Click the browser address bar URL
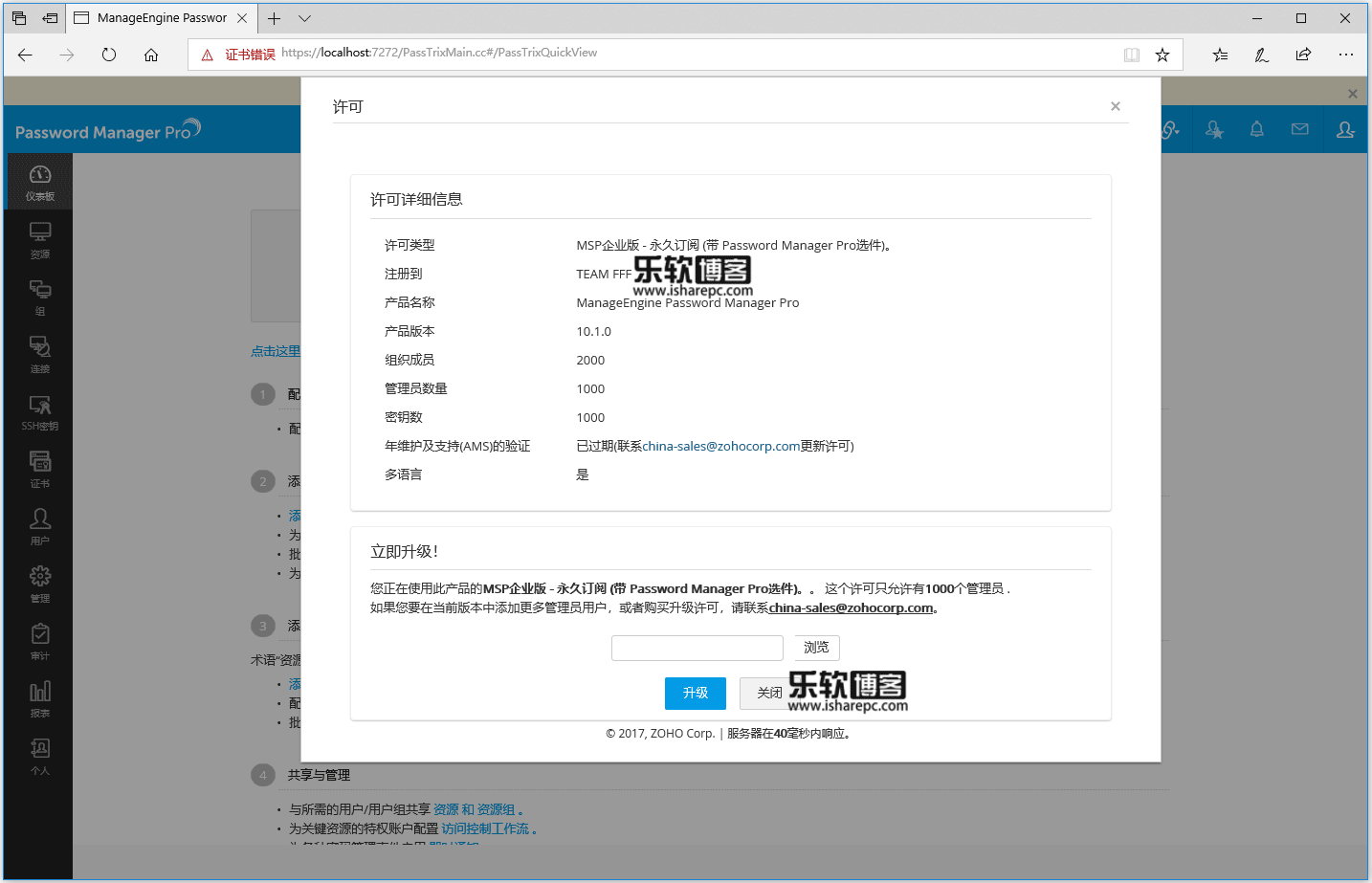1372x883 pixels. 439,53
